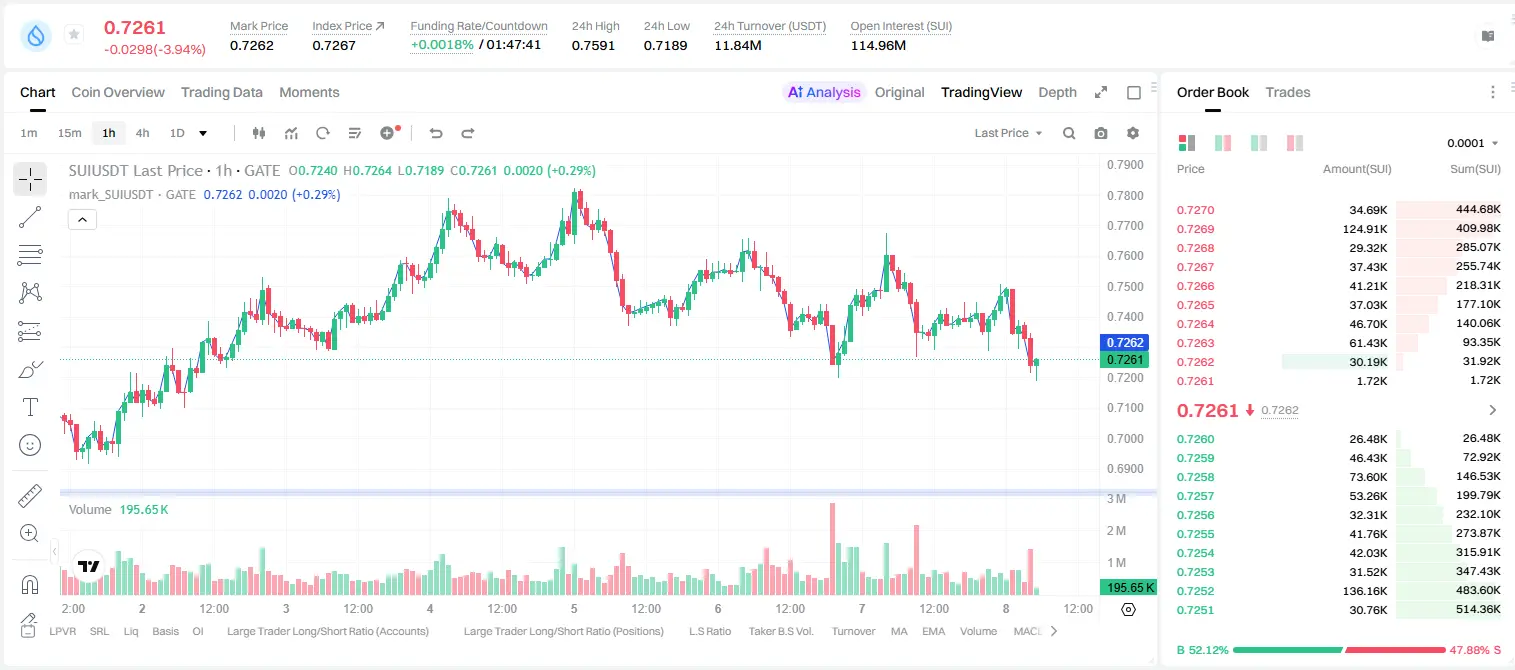Show only bids order book view
The width and height of the screenshot is (1515, 670).
point(1259,143)
